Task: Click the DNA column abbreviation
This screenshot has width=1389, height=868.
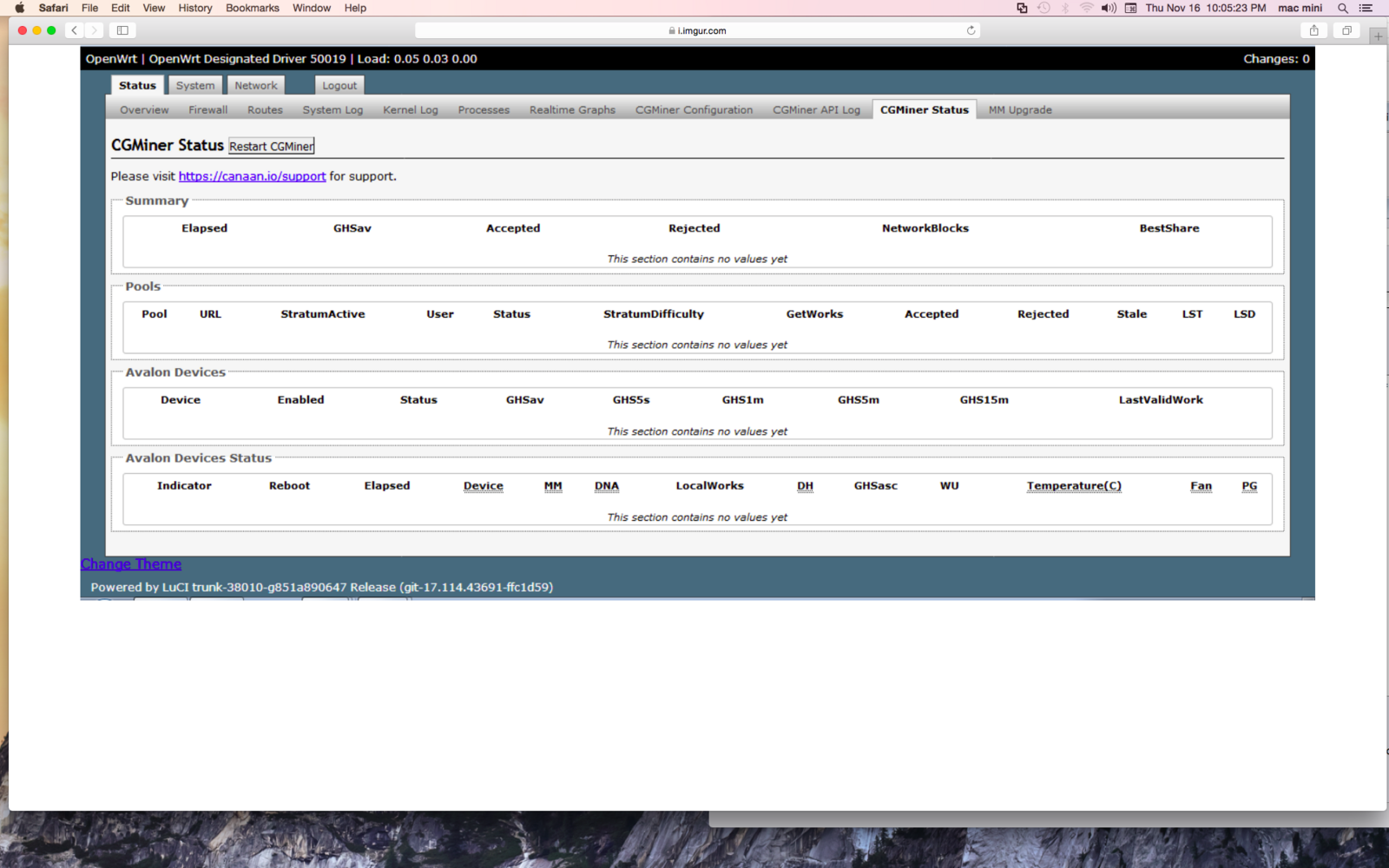Action: click(607, 486)
